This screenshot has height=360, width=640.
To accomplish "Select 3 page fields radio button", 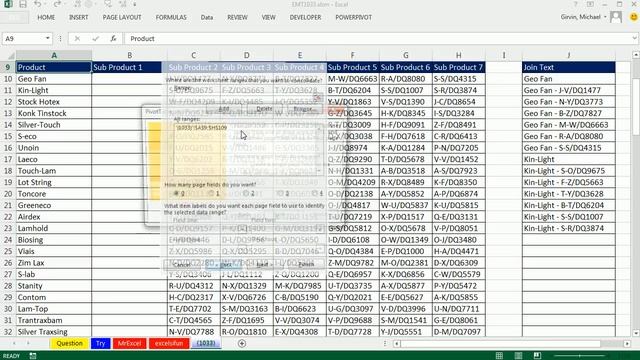I will tap(281, 193).
